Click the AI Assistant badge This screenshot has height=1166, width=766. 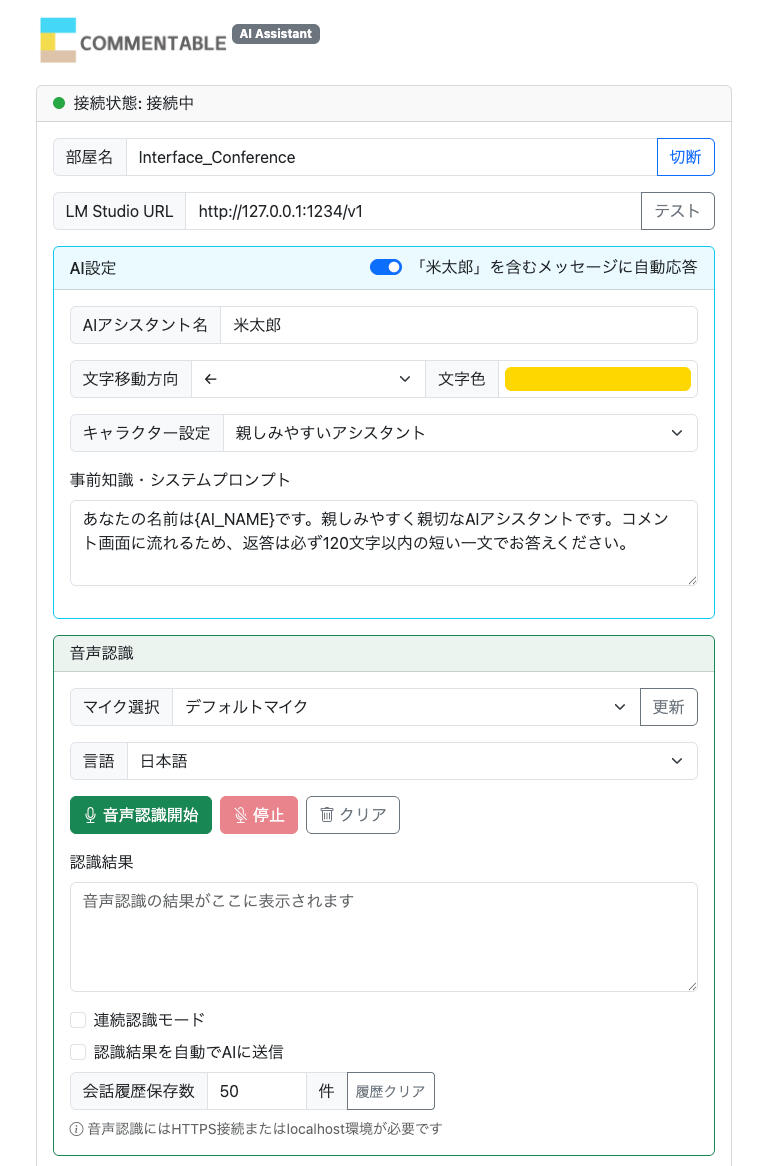276,34
